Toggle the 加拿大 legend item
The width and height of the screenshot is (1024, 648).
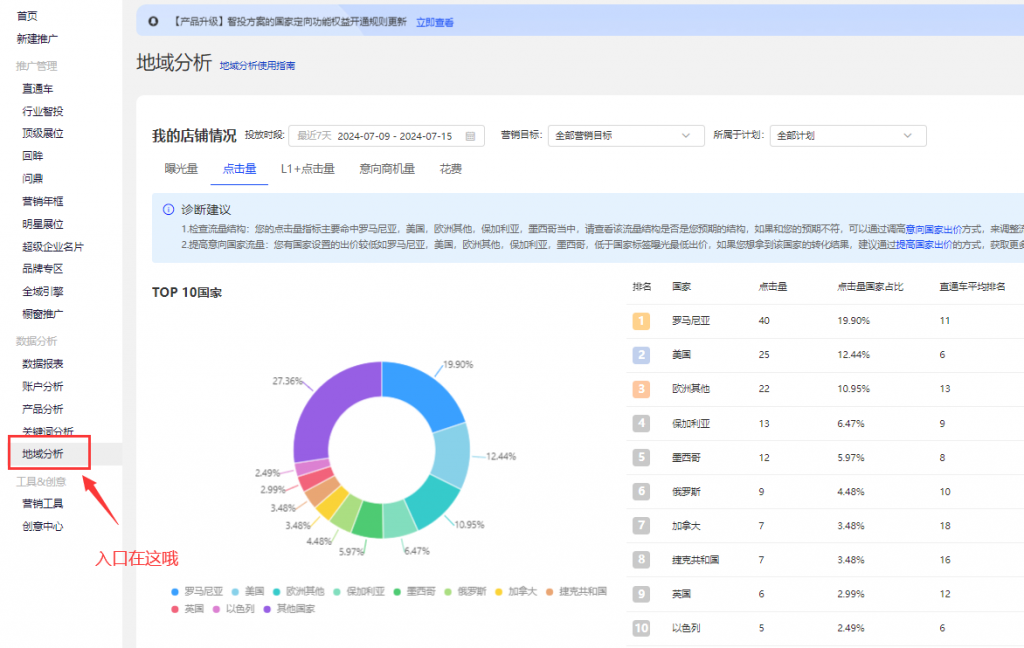(x=516, y=591)
